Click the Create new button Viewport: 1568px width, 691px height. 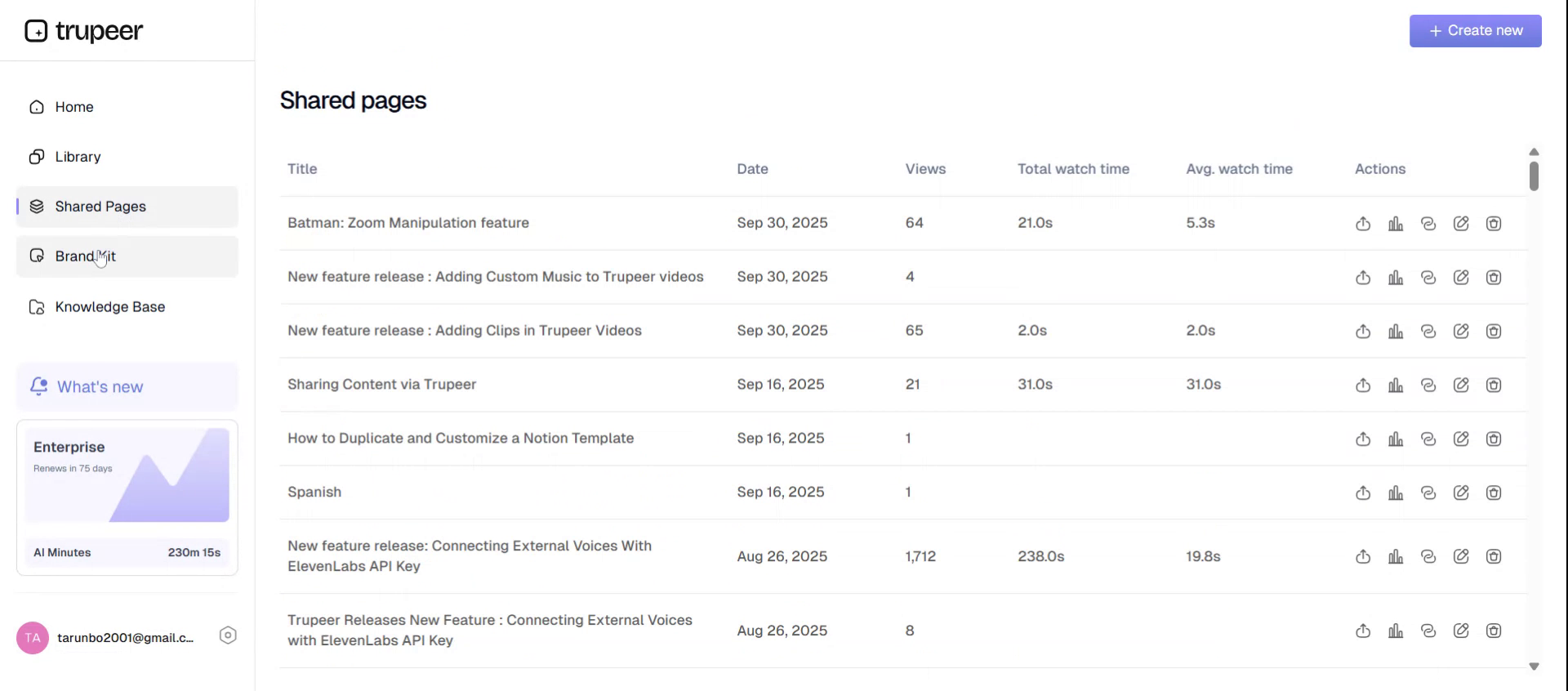pos(1475,31)
